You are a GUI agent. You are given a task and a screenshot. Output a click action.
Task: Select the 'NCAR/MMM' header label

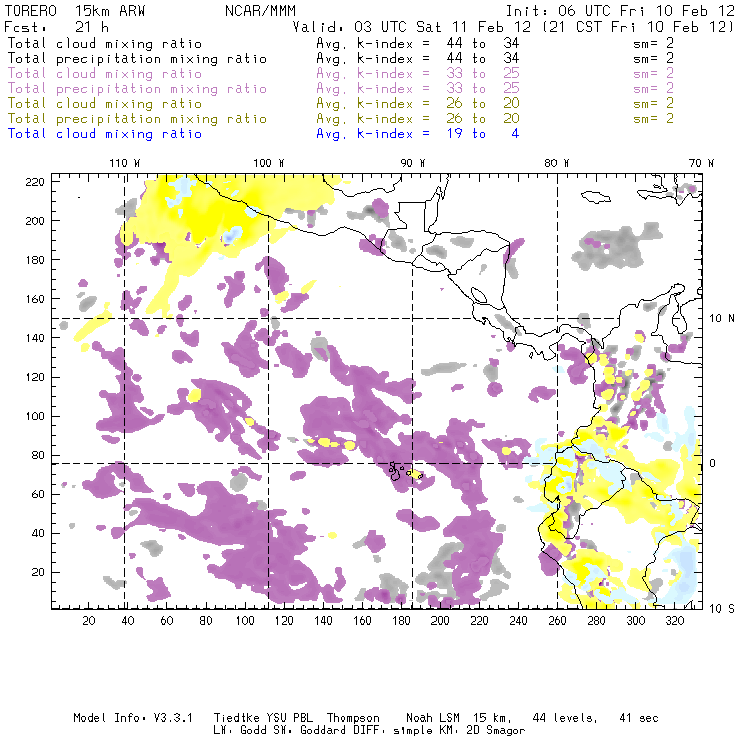point(261,11)
